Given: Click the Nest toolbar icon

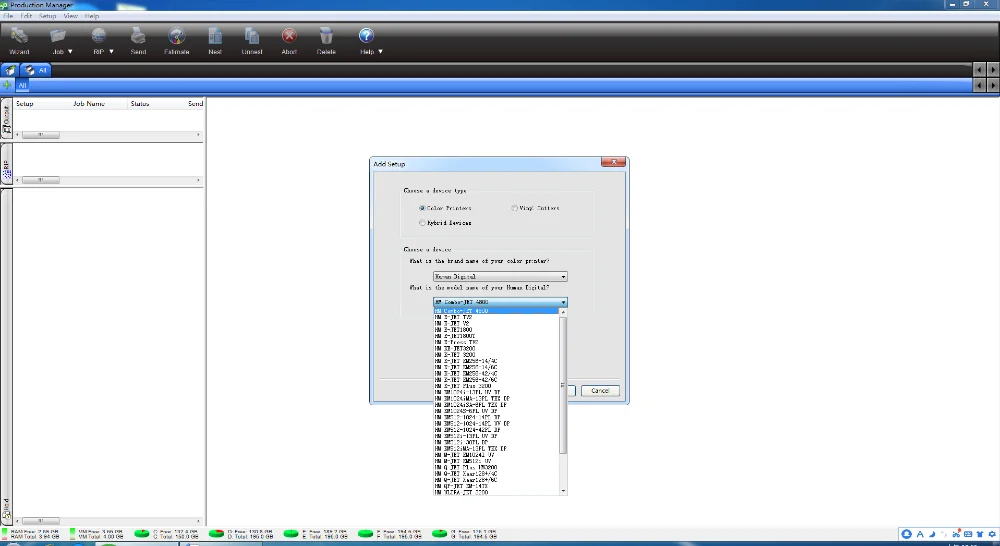Looking at the screenshot, I should [215, 36].
